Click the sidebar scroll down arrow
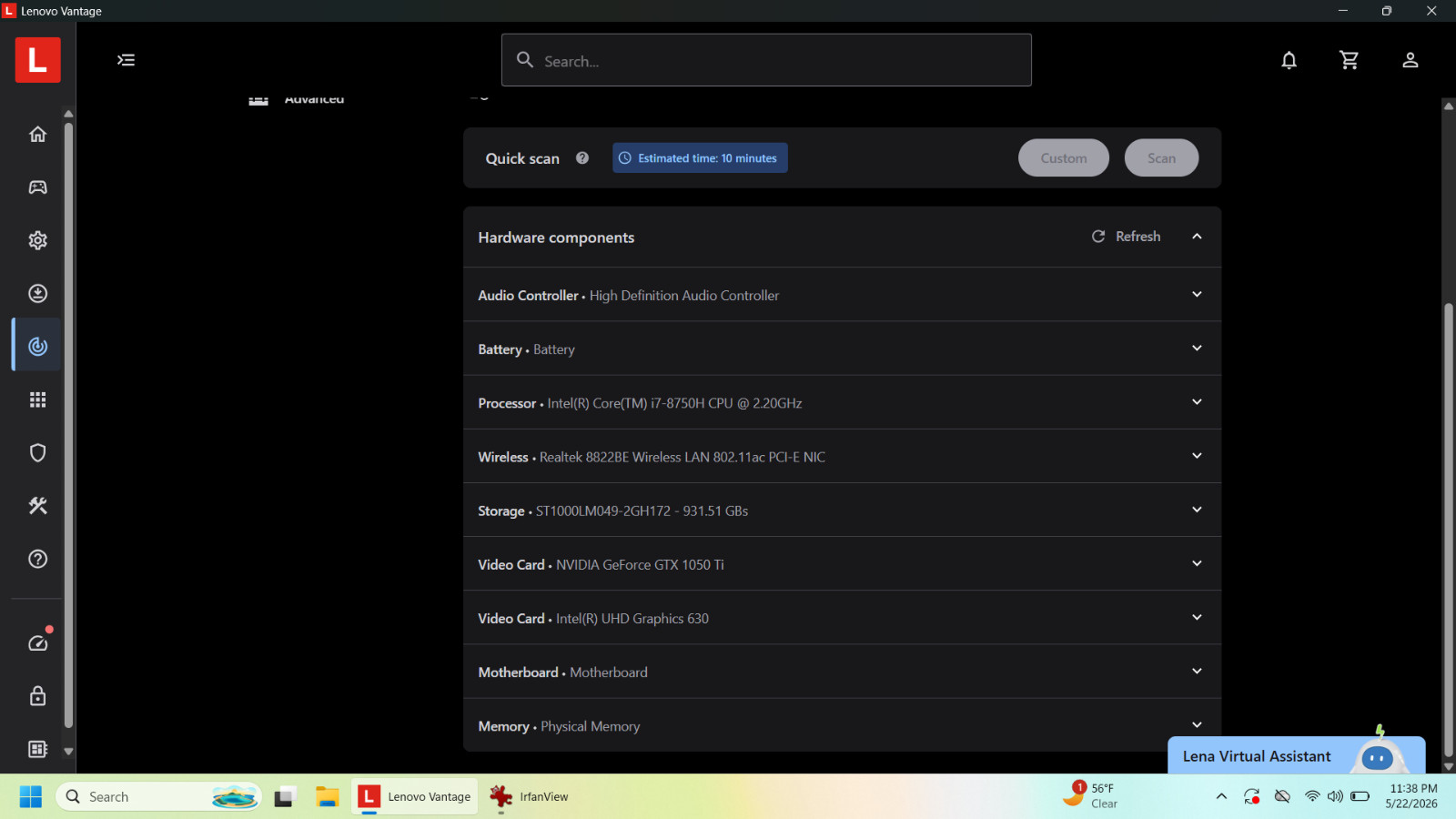The image size is (1456, 819). [68, 752]
